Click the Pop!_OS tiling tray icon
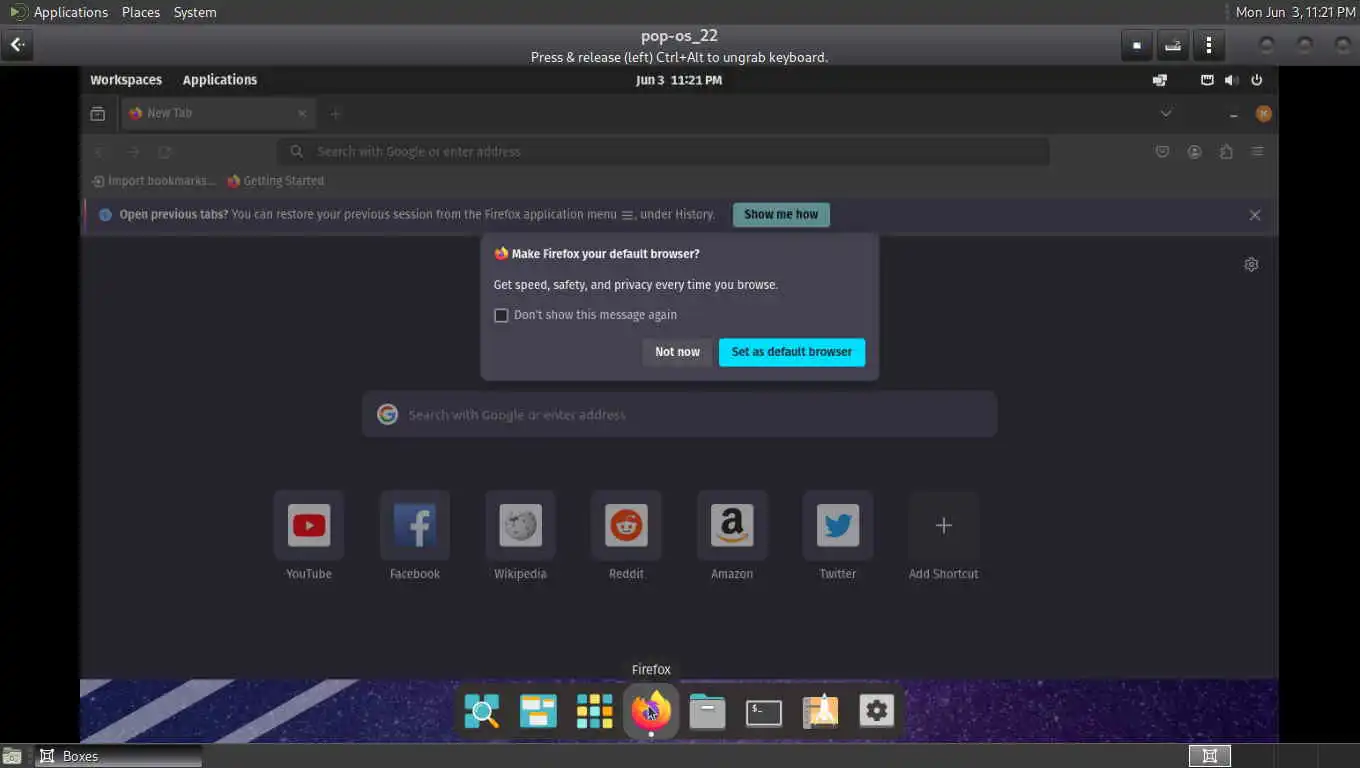The width and height of the screenshot is (1360, 768). coord(1160,80)
